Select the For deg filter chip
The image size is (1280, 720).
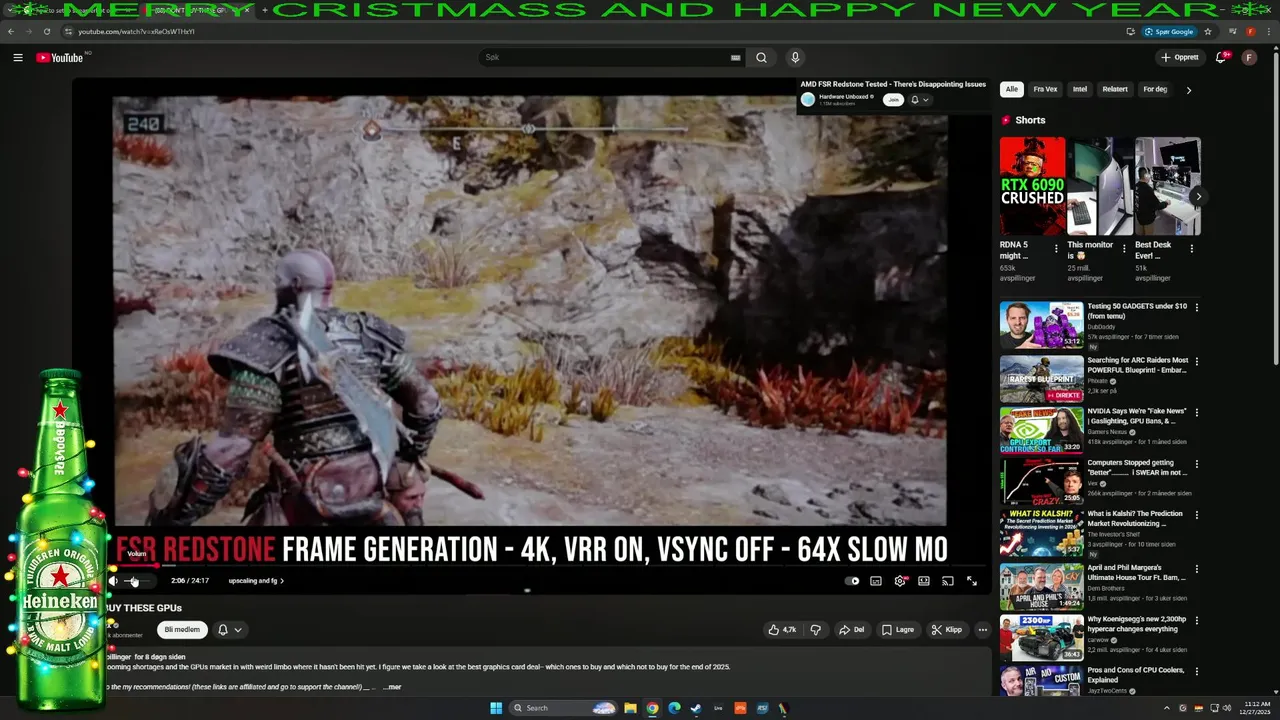(1155, 89)
